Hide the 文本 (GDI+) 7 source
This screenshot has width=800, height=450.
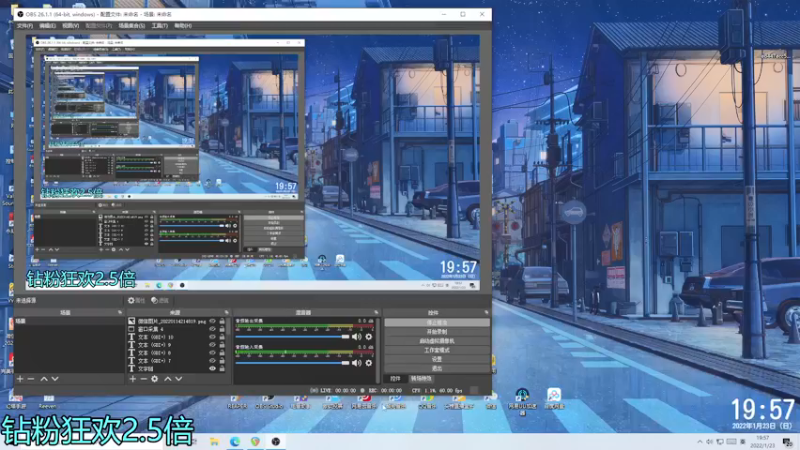point(212,361)
